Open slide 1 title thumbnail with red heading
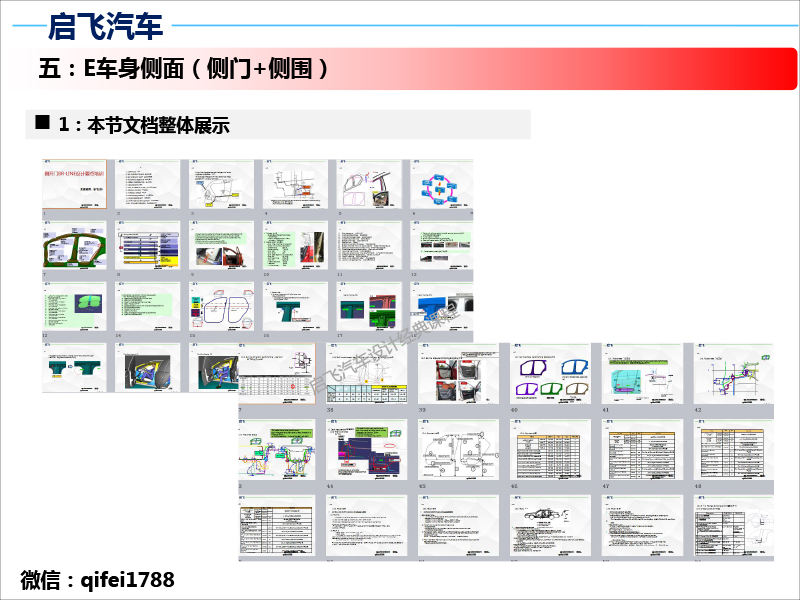800x600 pixels. pos(74,184)
